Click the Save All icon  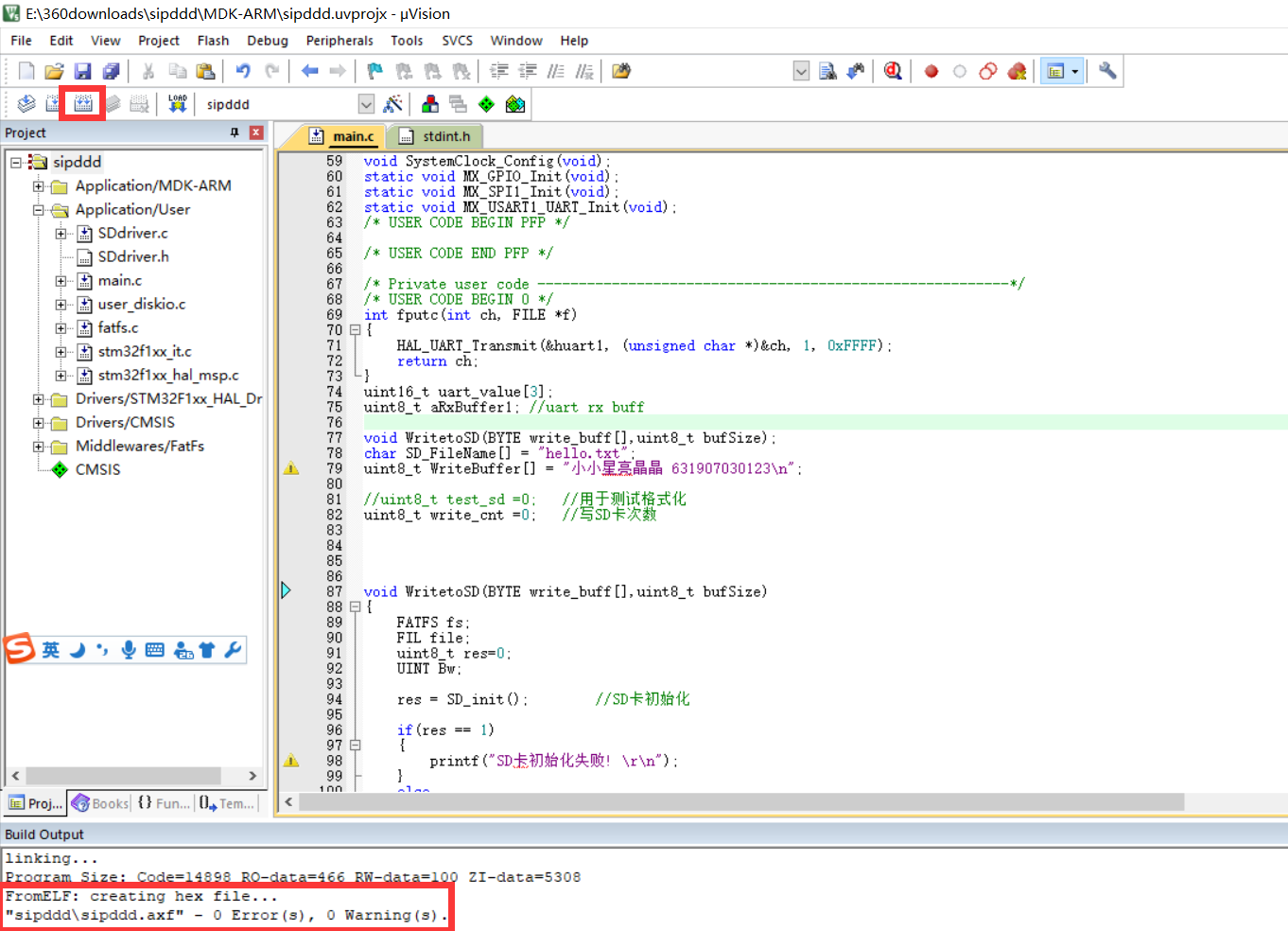click(112, 71)
